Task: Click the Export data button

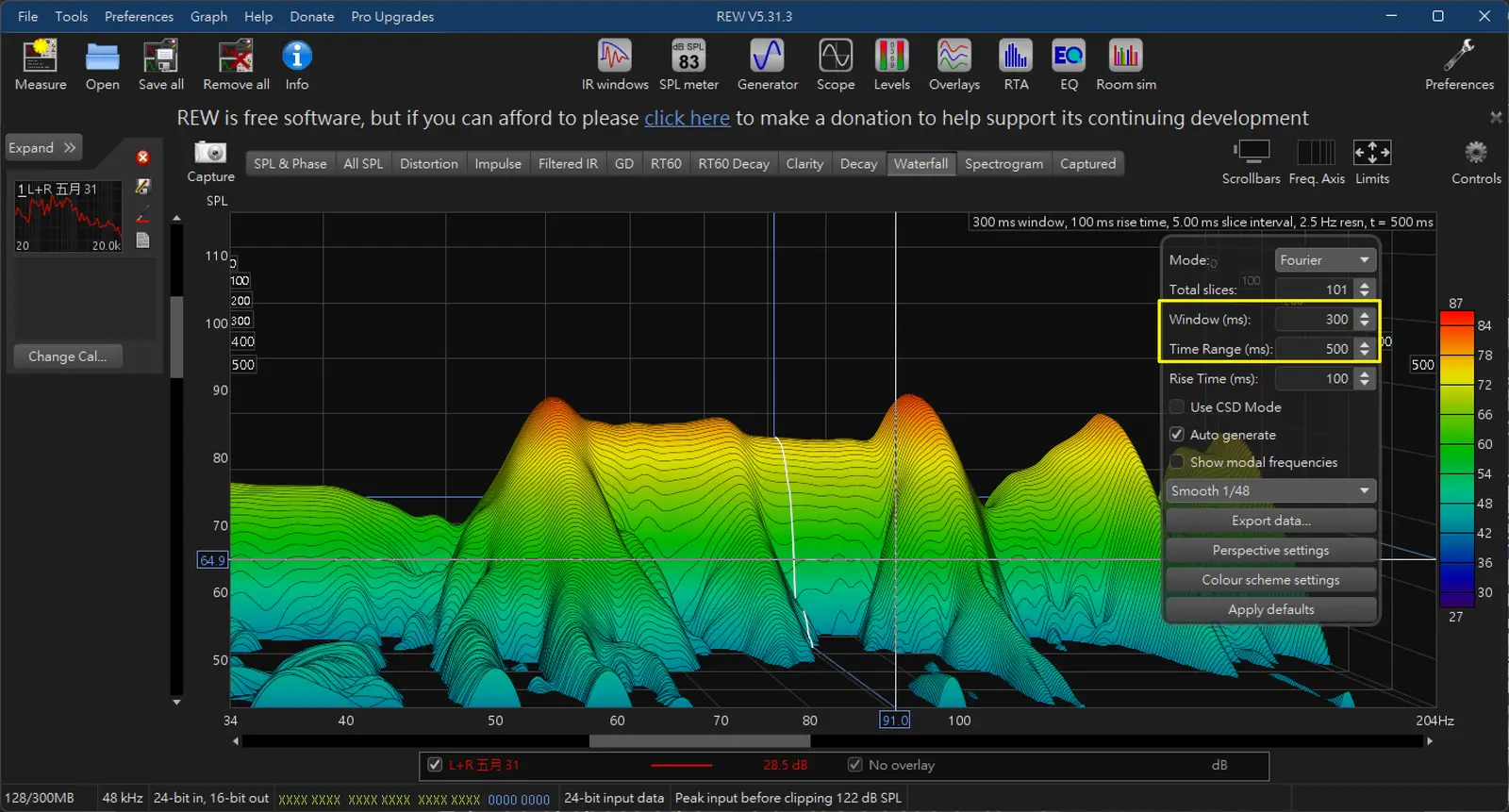Action: point(1270,521)
